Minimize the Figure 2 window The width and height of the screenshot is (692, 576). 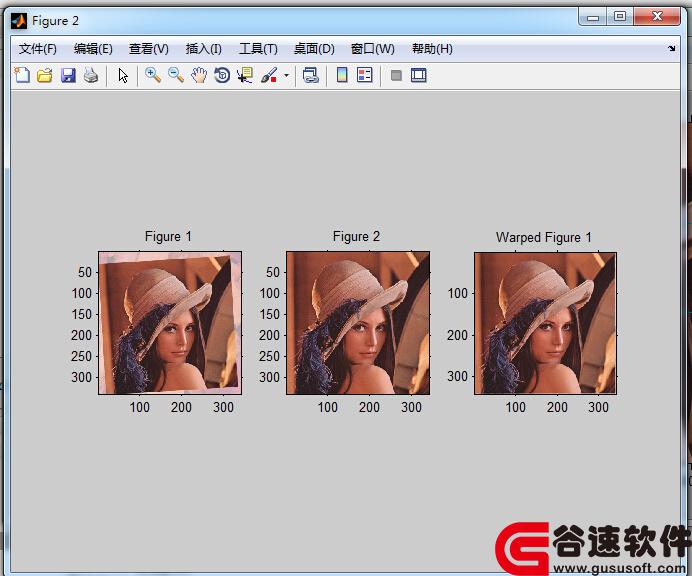[x=593, y=17]
